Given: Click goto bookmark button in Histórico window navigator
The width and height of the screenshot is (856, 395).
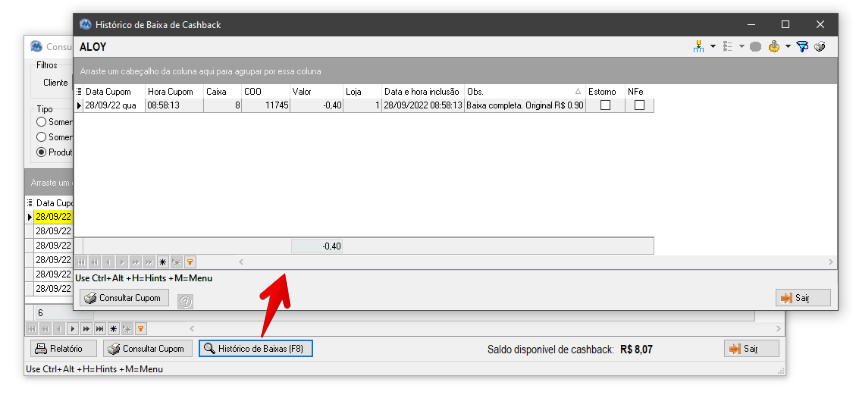Looking at the screenshot, I should click(x=176, y=262).
